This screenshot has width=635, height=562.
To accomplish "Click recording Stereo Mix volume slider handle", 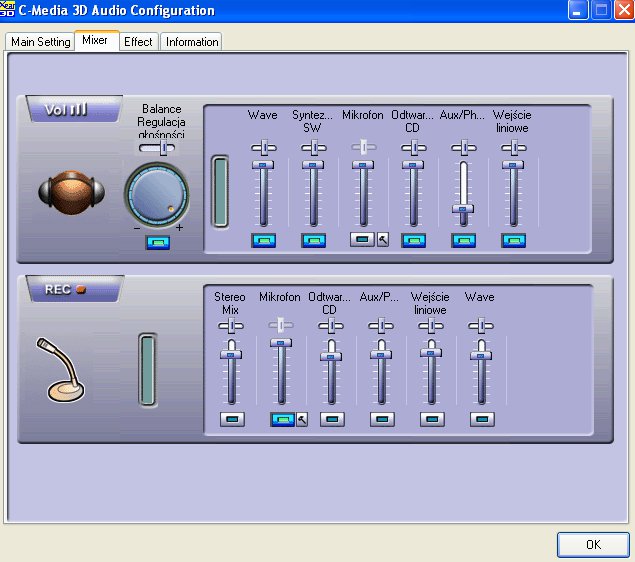I will 231,355.
